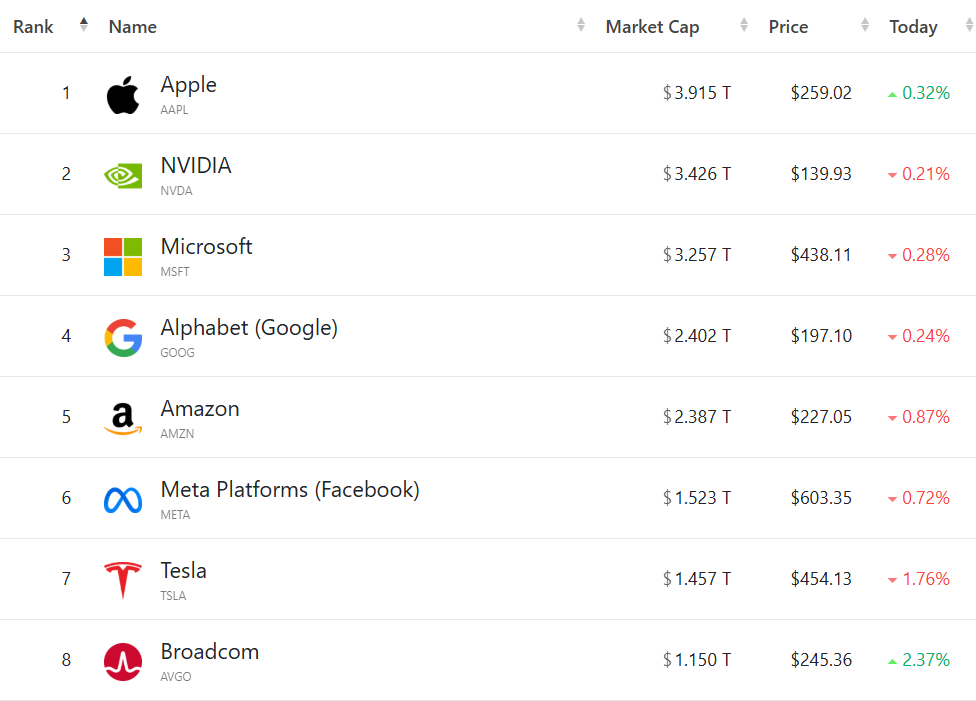Click the Today column header
The width and height of the screenshot is (976, 701).
pos(913,27)
